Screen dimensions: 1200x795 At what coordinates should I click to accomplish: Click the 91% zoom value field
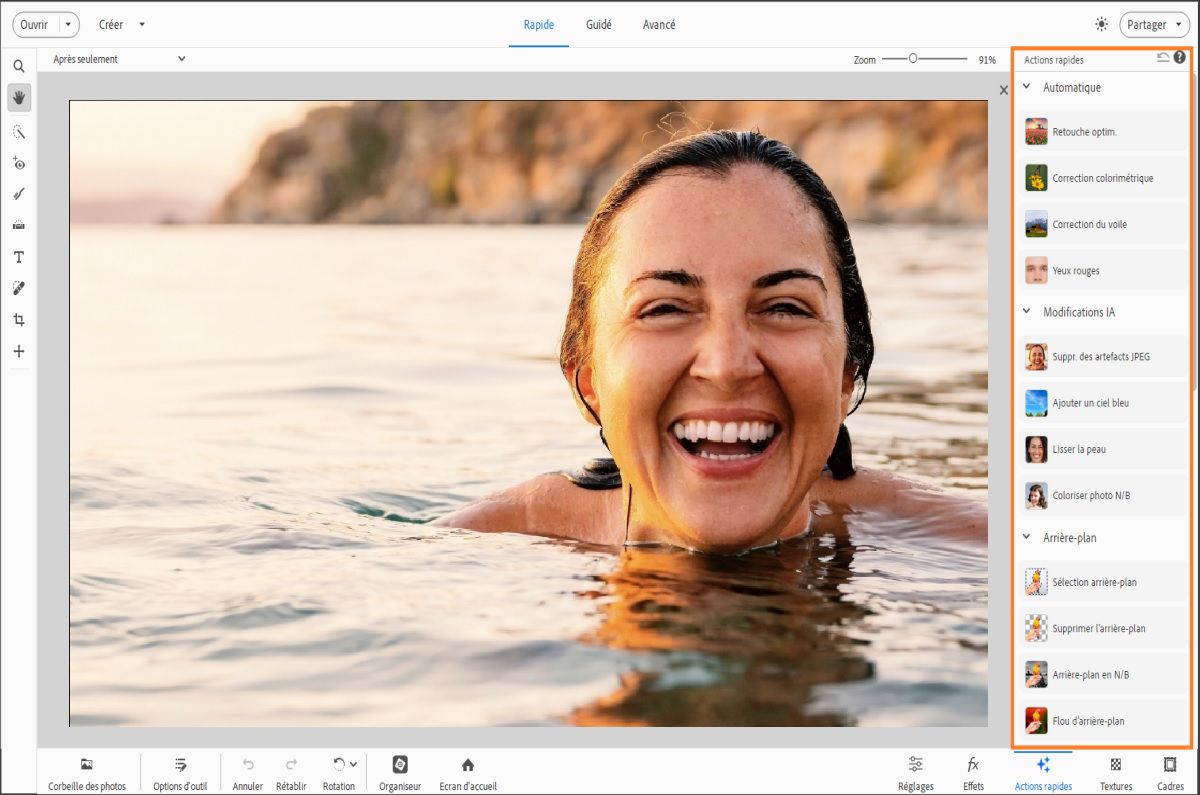986,60
